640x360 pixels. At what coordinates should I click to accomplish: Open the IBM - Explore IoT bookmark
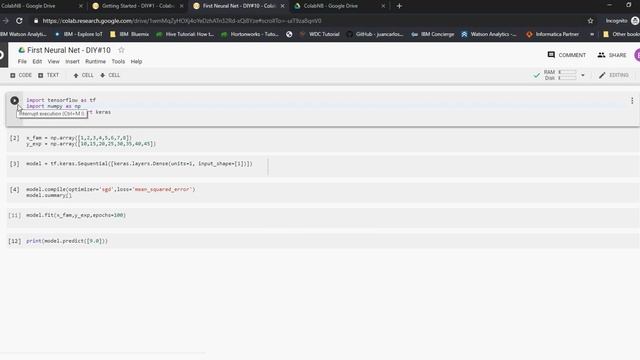78,34
